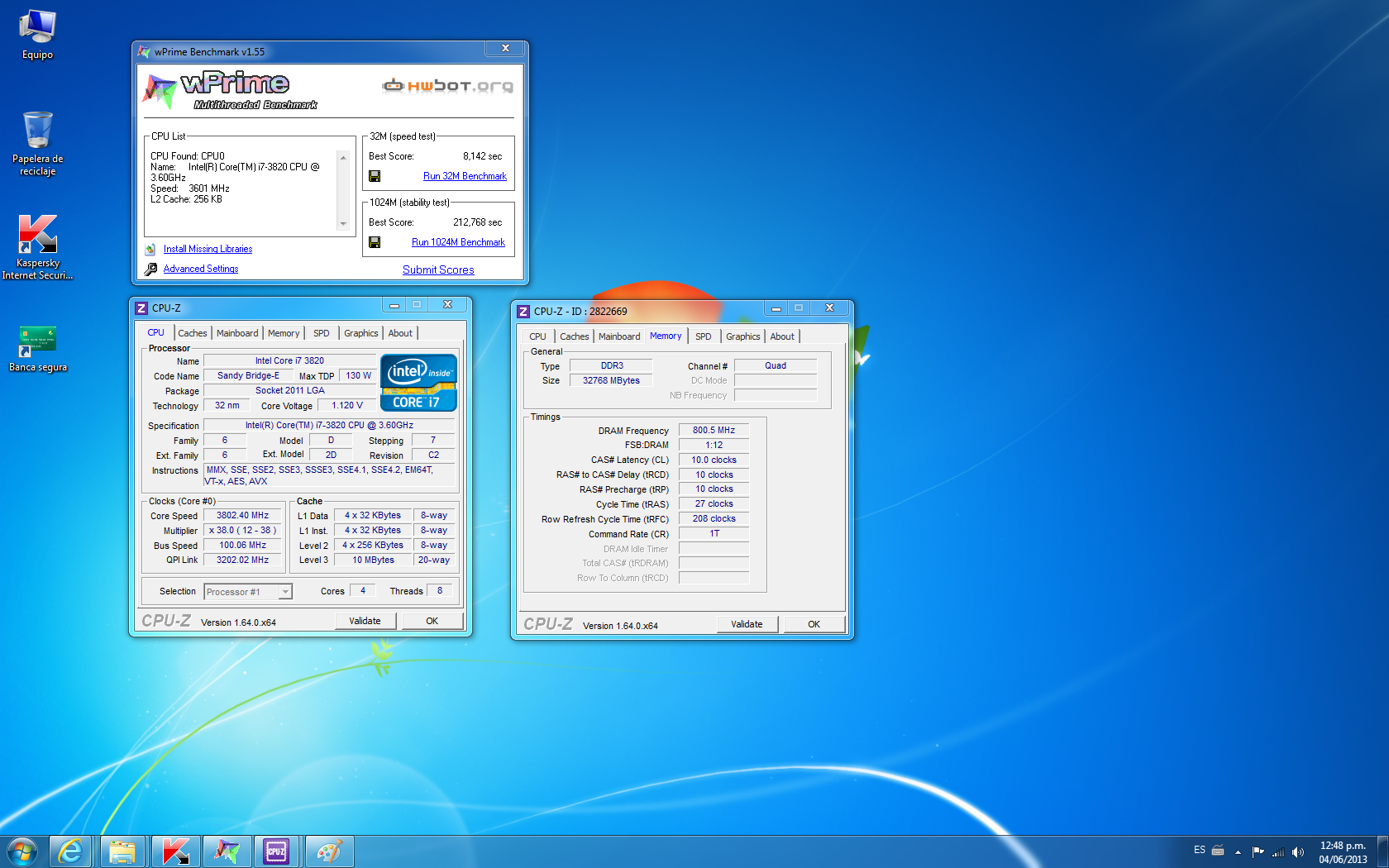Click CPU List scrollbar down arrow in wPrime
The width and height of the screenshot is (1389, 868).
pyautogui.click(x=343, y=224)
